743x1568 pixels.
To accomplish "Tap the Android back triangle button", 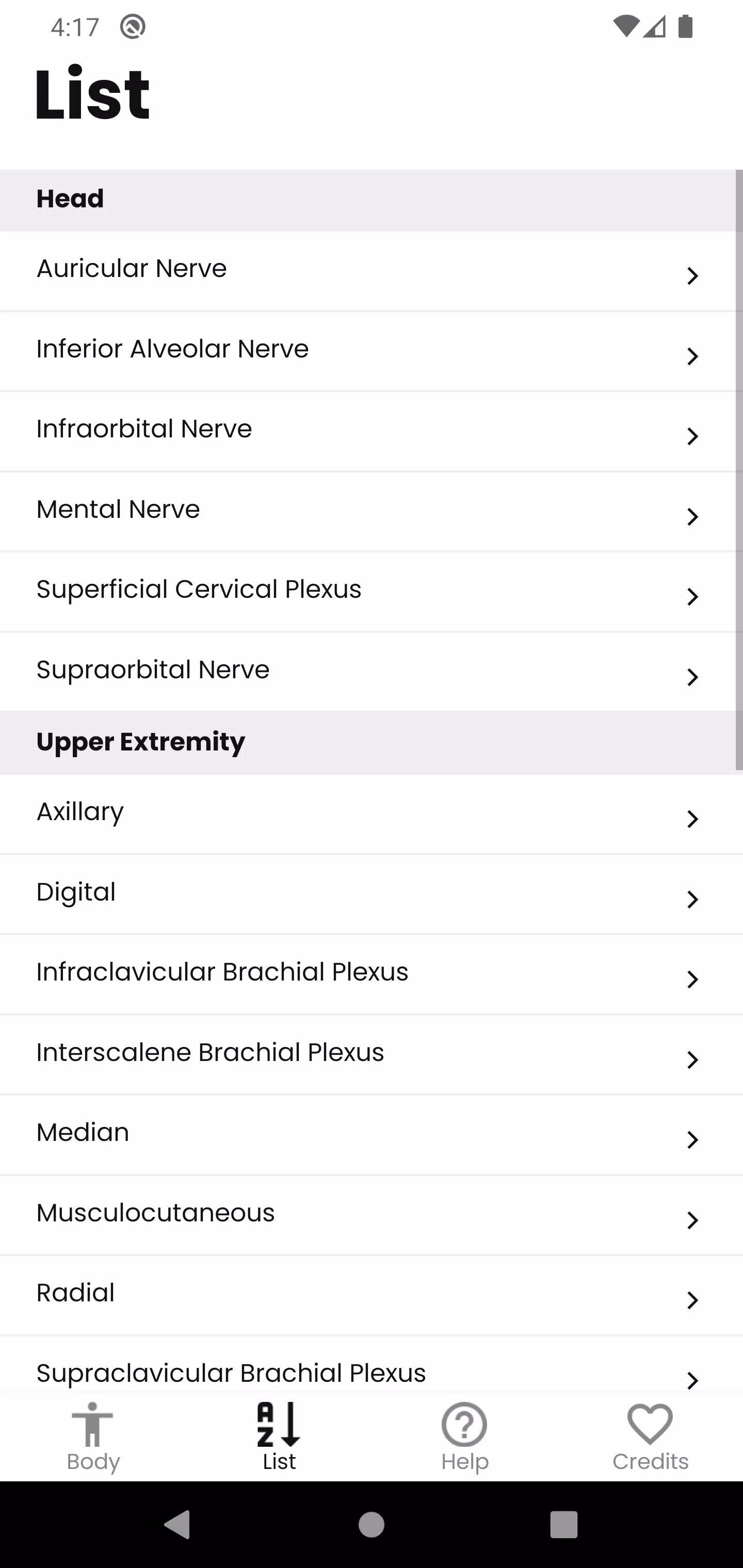I will point(178,1525).
